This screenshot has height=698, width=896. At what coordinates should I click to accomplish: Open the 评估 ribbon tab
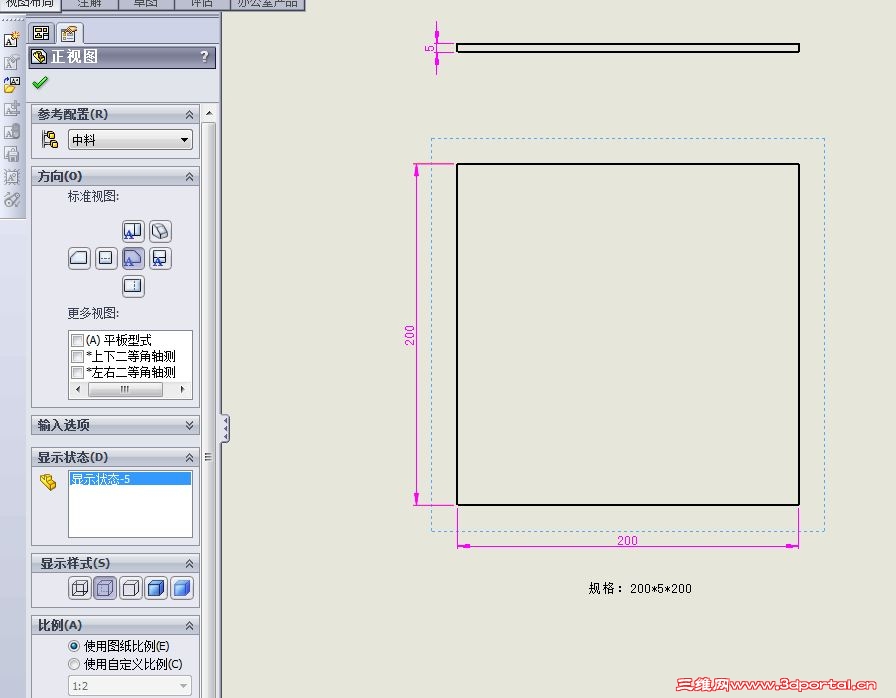(201, 3)
